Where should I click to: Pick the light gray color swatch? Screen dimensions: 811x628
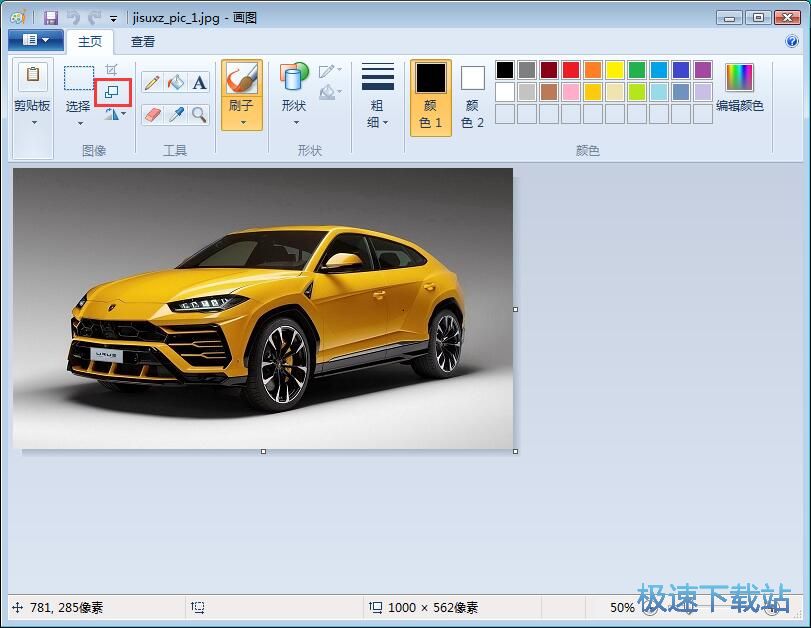pyautogui.click(x=527, y=92)
